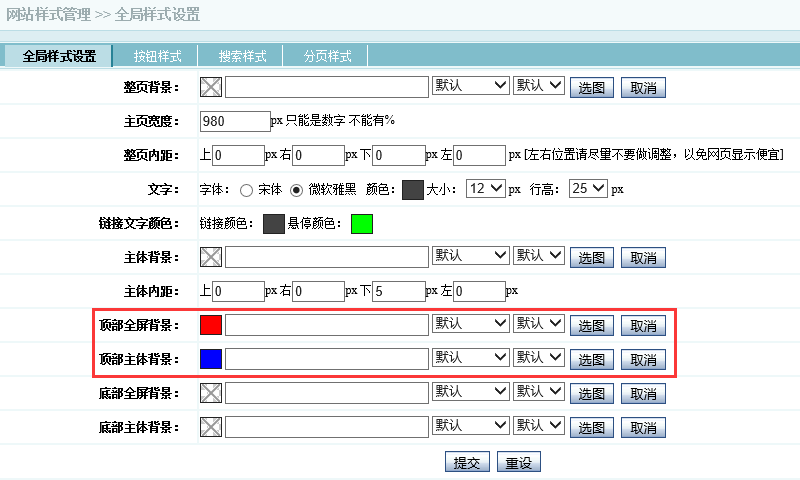Open the dark 链接颜色 color picker

coord(273,223)
